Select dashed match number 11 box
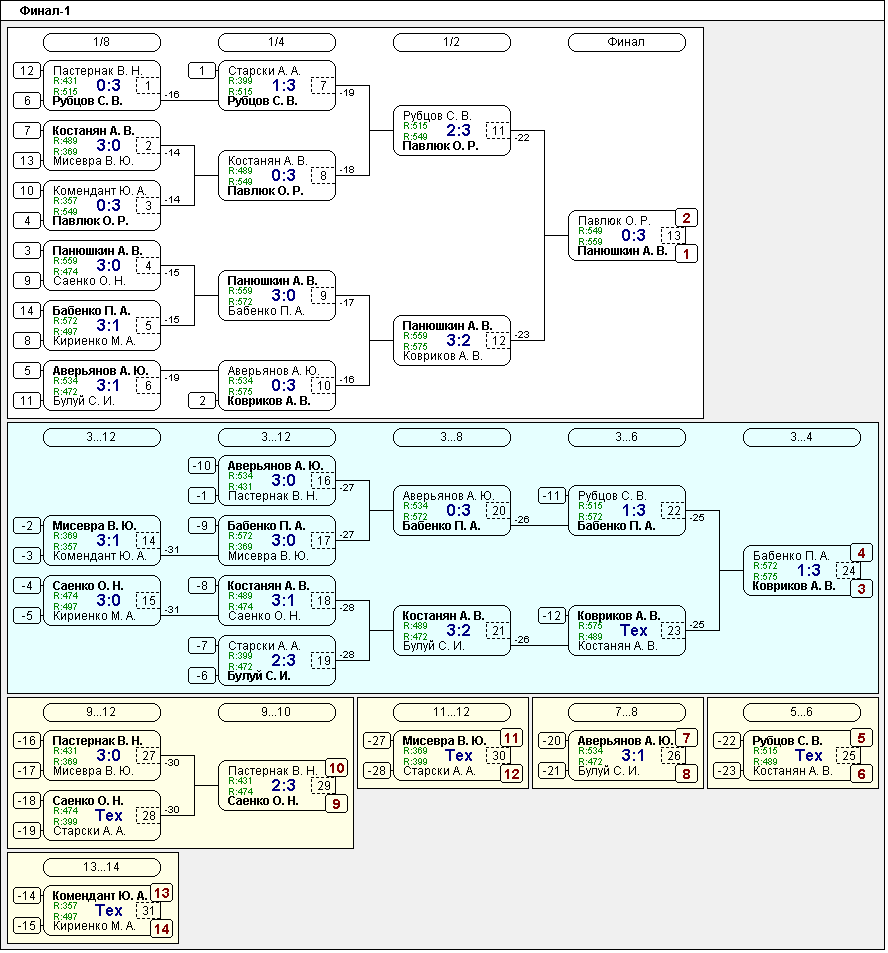 pyautogui.click(x=498, y=131)
